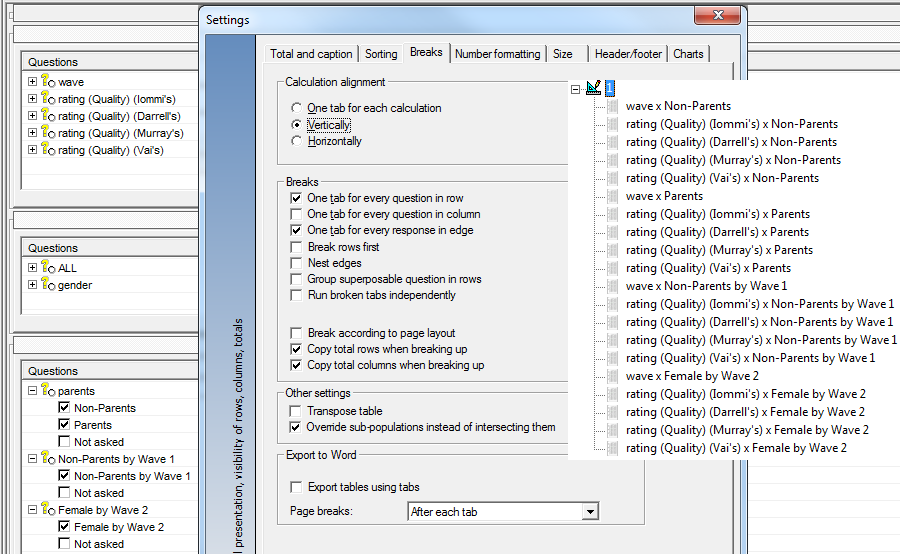Screen dimensions: 900x554
Task: Click the question icon beside rating (Quality) (Iommi's)
Action: pos(48,99)
